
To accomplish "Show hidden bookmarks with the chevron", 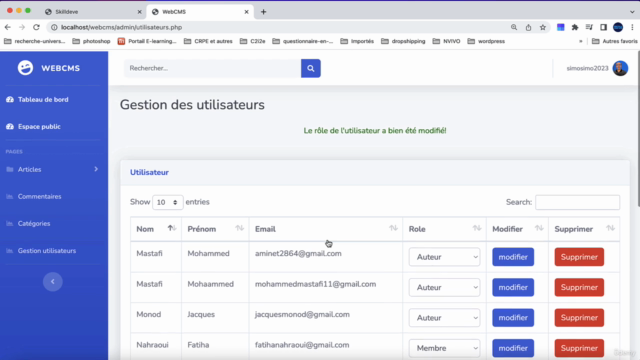I will click(x=580, y=41).
